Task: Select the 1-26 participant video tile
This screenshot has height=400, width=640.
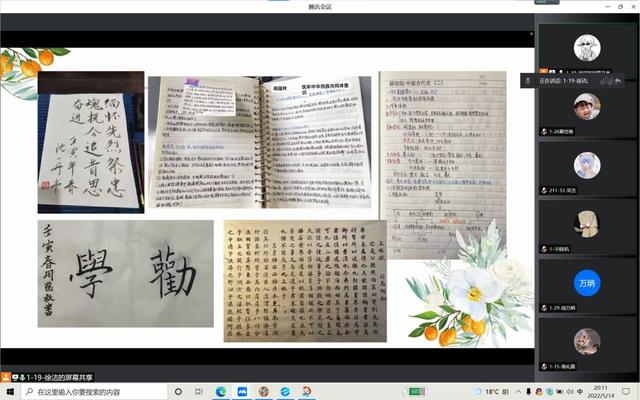Action: click(587, 107)
